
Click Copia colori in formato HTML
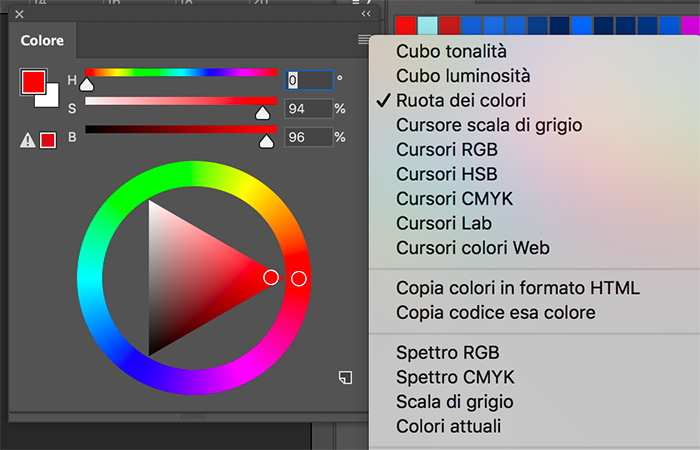click(x=518, y=288)
